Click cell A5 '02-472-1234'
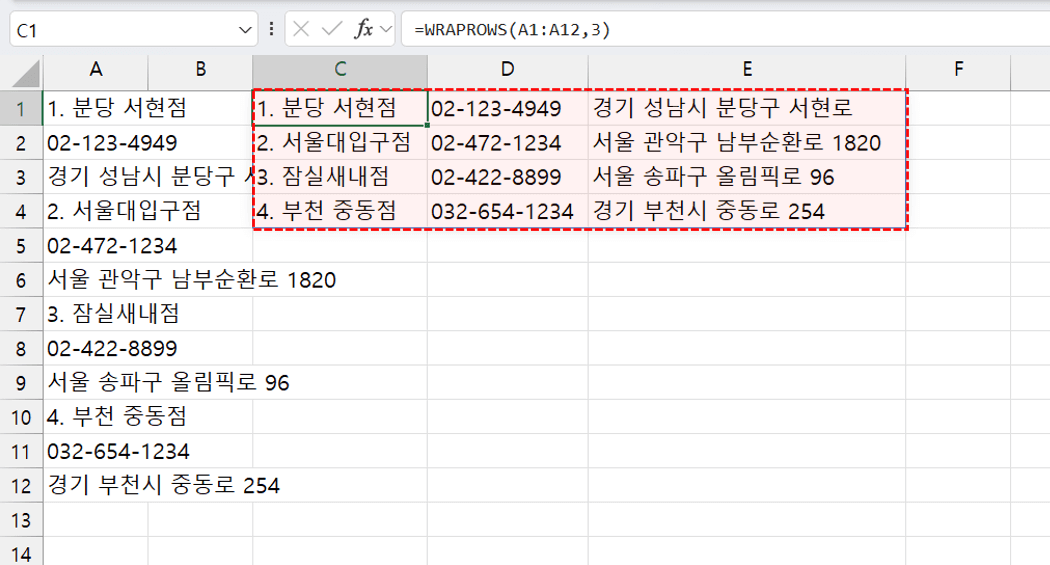 pos(96,246)
